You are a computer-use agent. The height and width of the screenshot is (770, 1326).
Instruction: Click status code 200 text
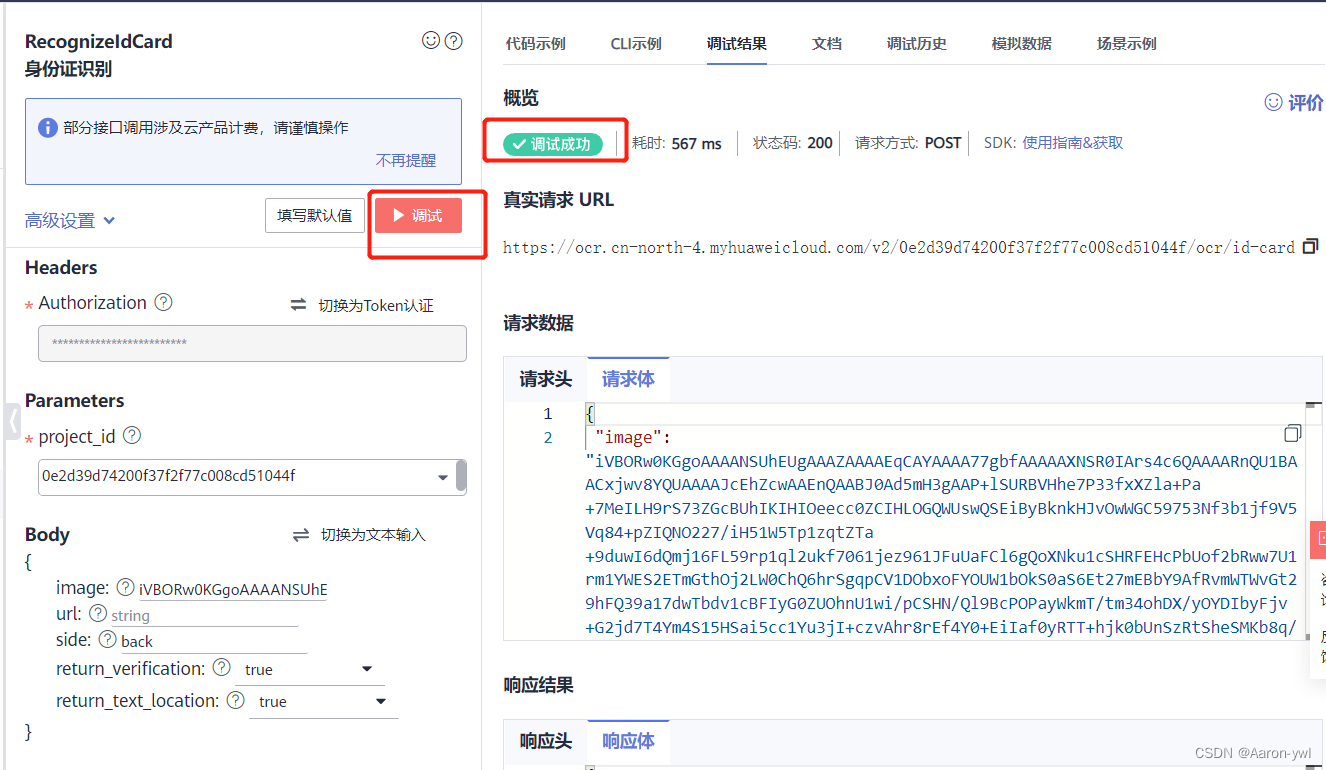pyautogui.click(x=793, y=143)
